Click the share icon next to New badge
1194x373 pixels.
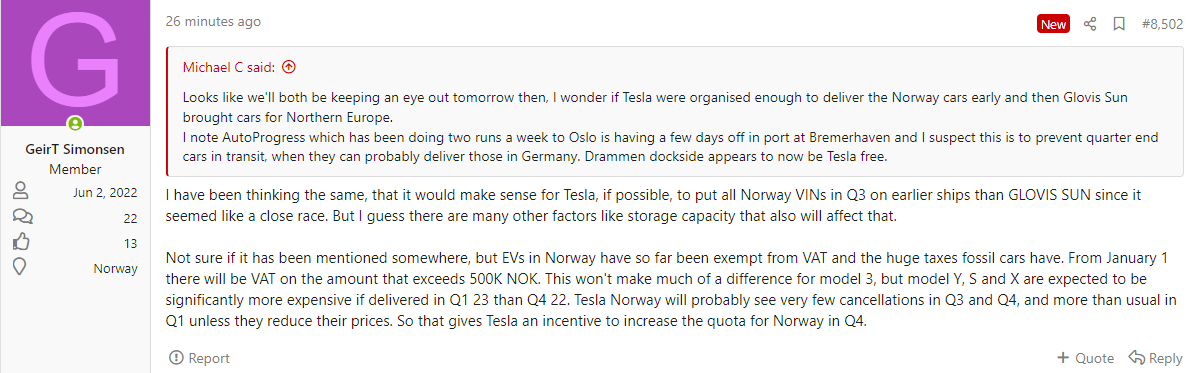point(1090,24)
